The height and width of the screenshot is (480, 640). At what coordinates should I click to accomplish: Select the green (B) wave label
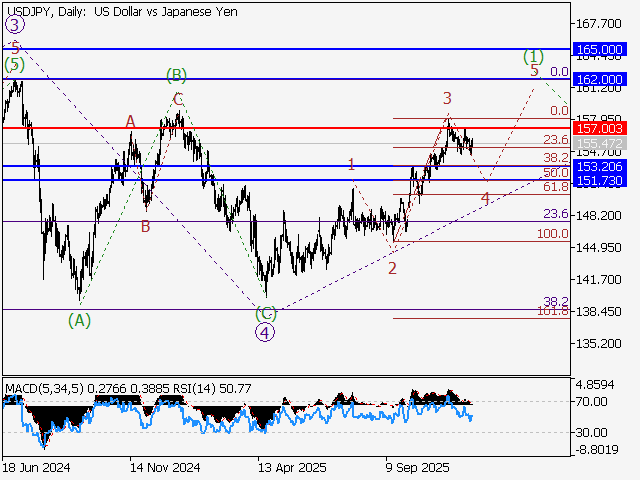[176, 74]
